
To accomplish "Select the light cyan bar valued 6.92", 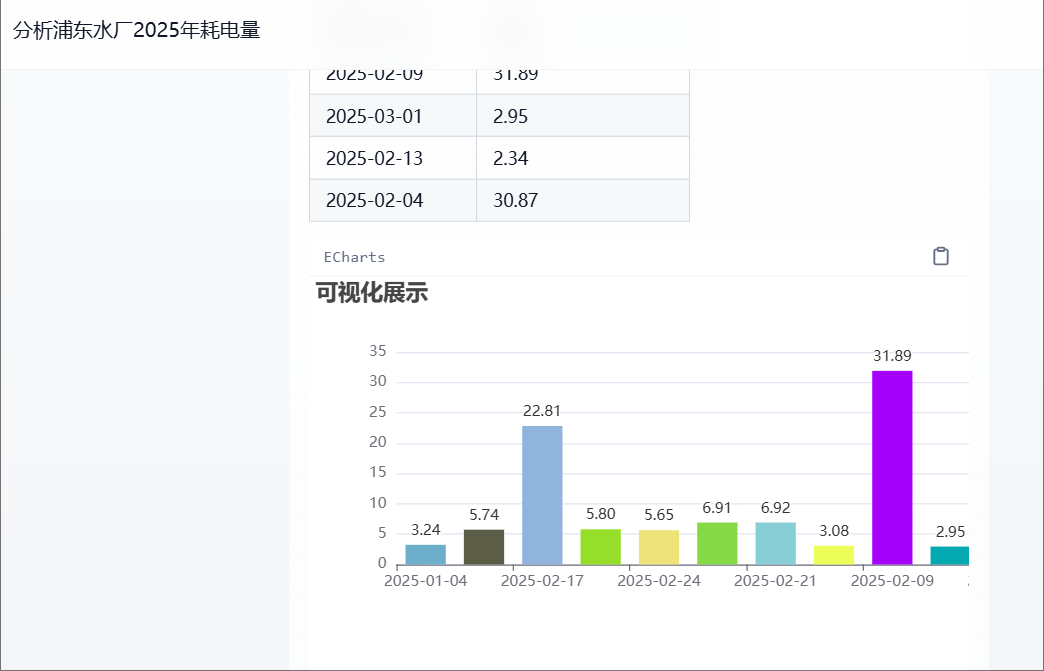I will (776, 543).
